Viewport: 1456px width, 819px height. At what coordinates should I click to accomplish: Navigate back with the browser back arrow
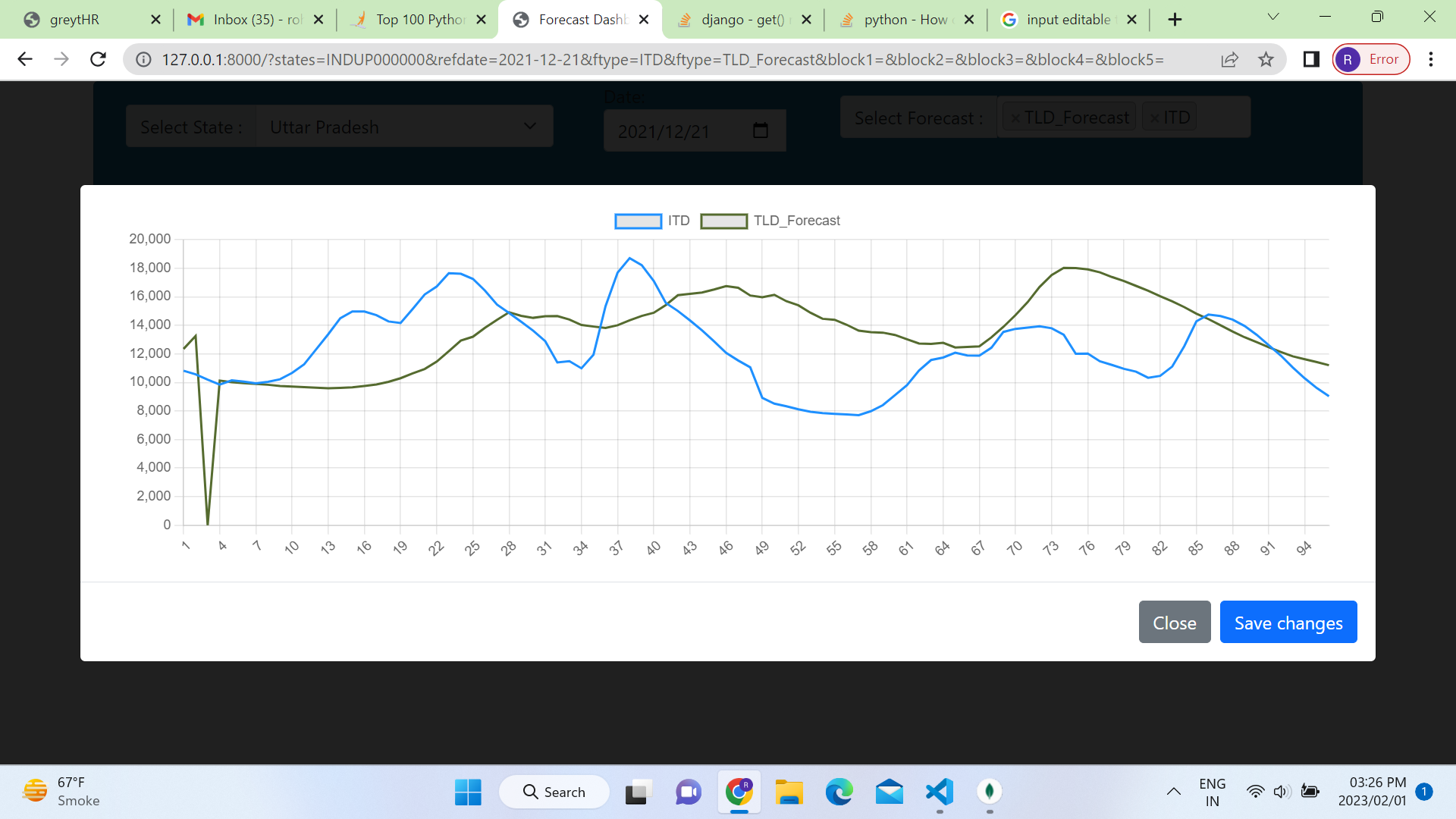(x=25, y=59)
